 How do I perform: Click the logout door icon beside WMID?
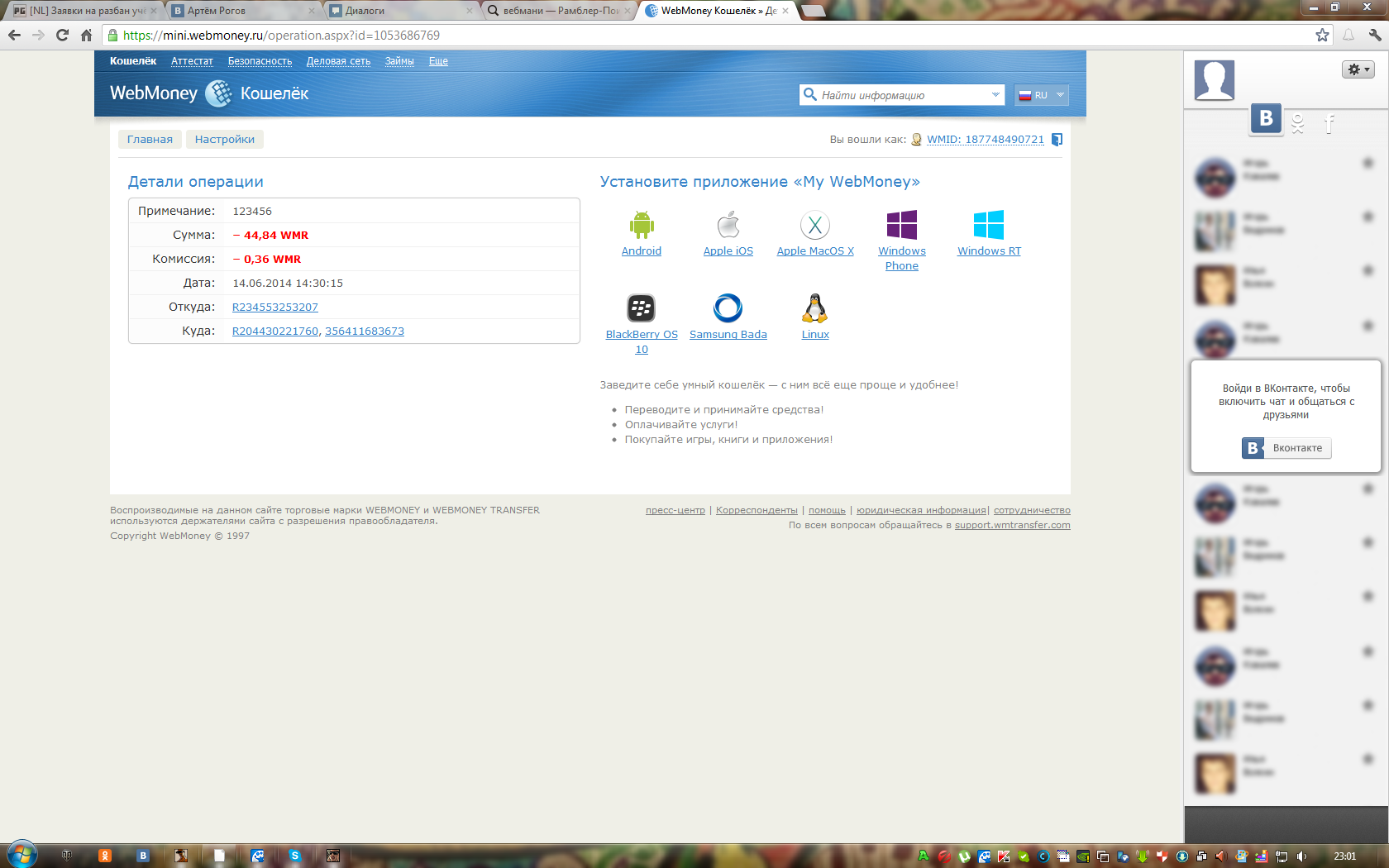pos(1057,140)
